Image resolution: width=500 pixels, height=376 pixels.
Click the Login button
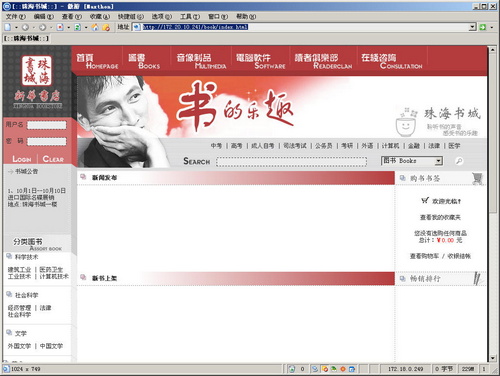[22, 159]
